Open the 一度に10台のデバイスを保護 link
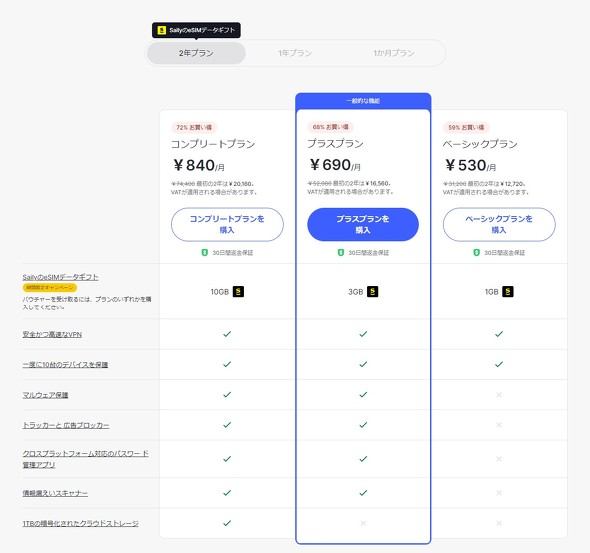Viewport: 590px width, 553px height. [x=65, y=365]
